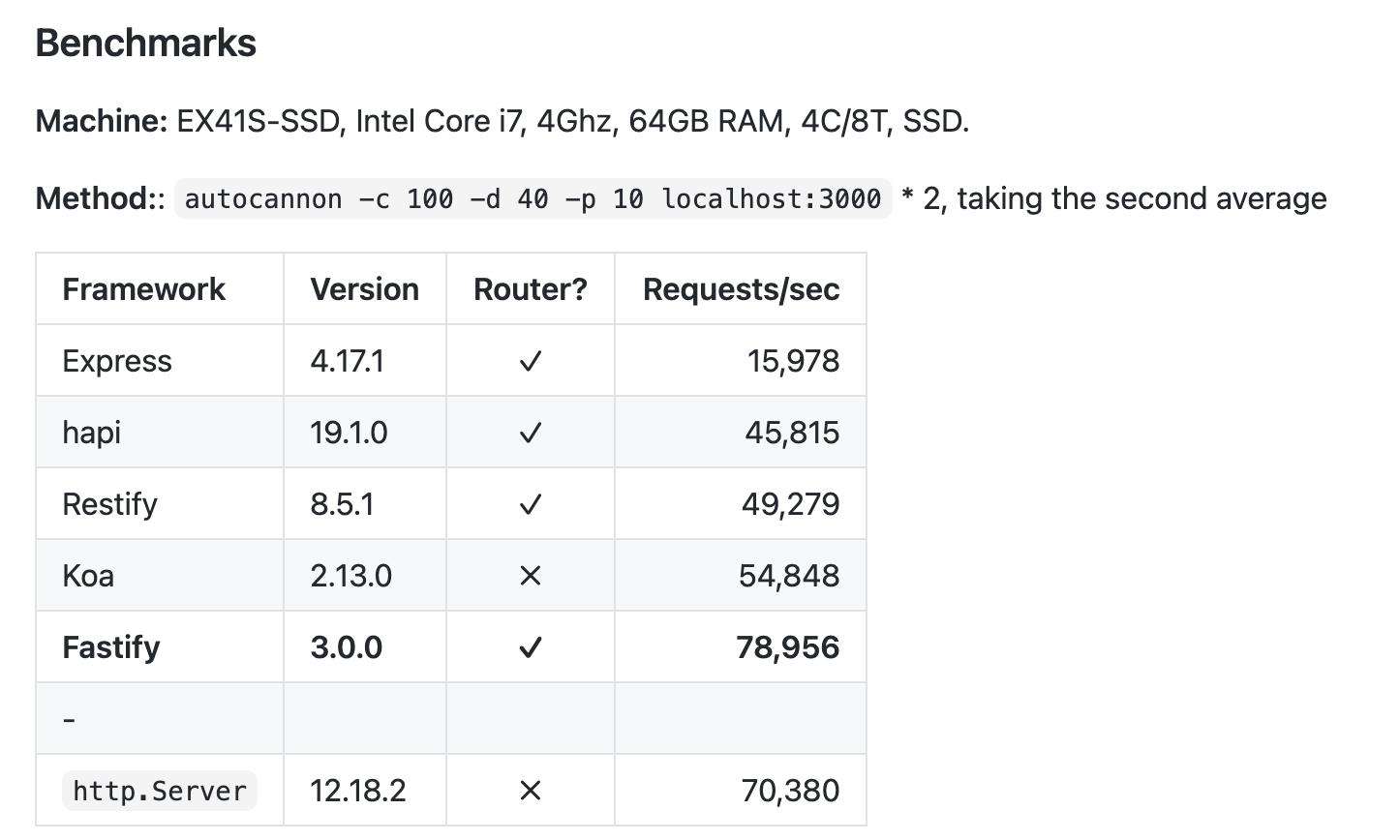The image size is (1400, 840).
Task: Click the cross icon in http.Server row
Action: point(530,792)
